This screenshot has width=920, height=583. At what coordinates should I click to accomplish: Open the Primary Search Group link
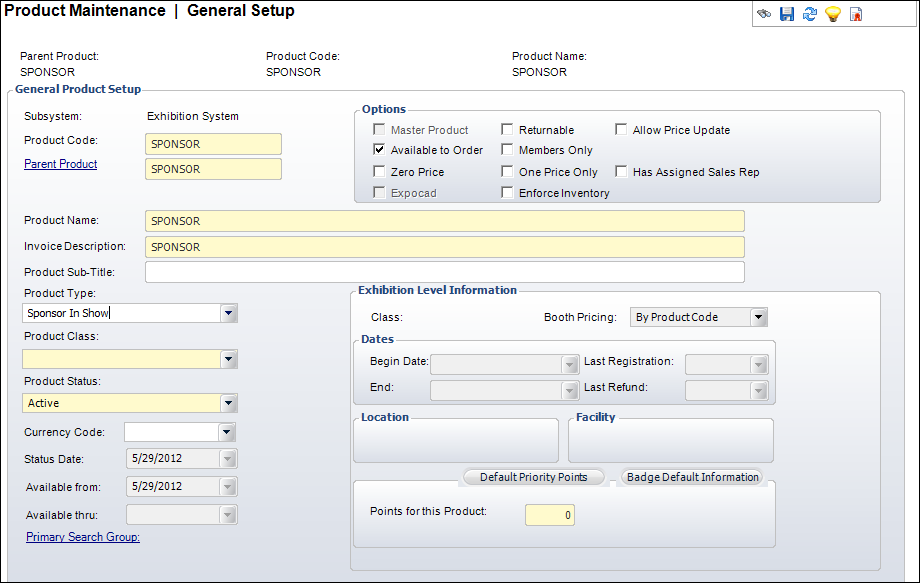click(x=83, y=537)
